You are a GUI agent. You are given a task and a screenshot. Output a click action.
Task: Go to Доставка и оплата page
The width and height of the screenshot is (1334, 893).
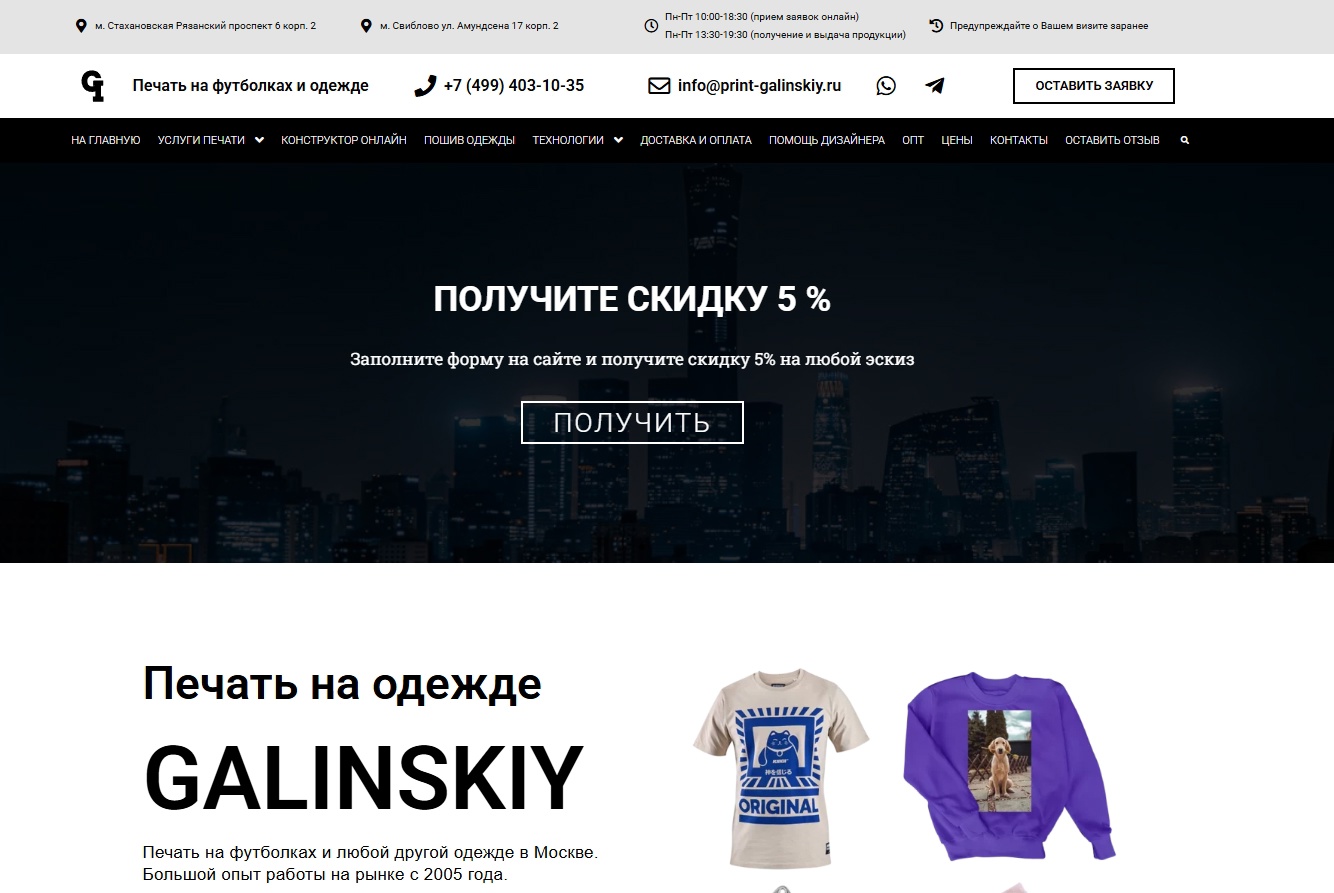click(x=696, y=140)
